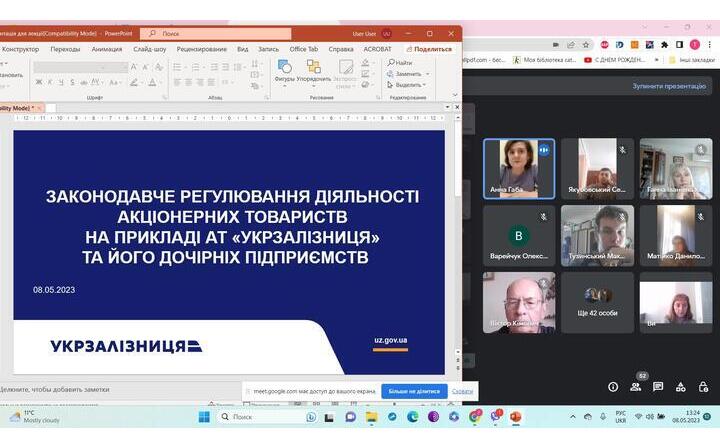Open Microsoft Edge from the taskbar
Image resolution: width=720 pixels, height=448 pixels.
click(412, 417)
